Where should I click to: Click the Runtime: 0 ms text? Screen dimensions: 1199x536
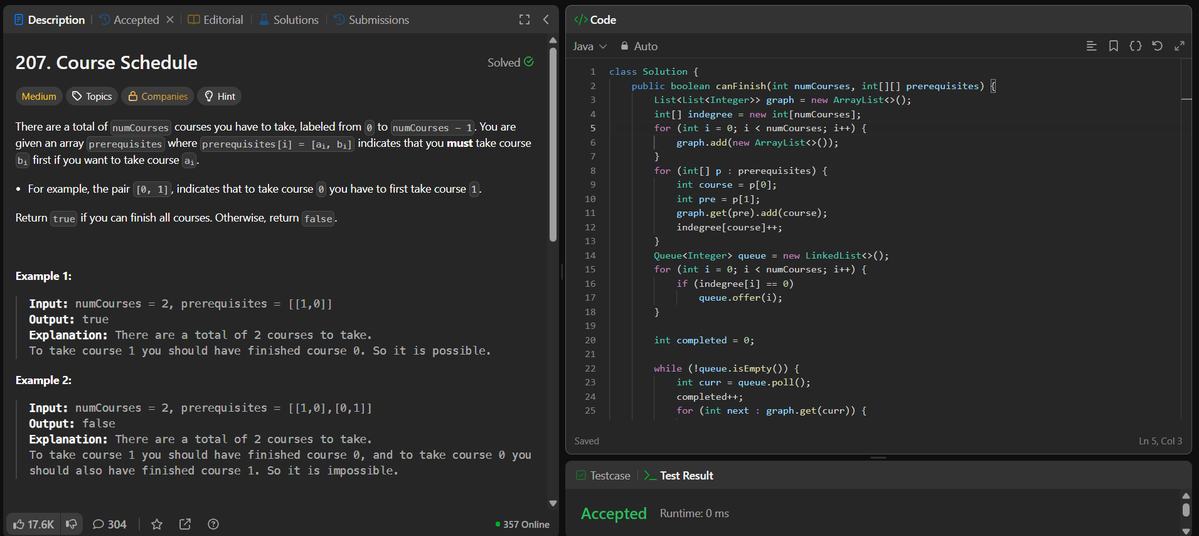694,513
